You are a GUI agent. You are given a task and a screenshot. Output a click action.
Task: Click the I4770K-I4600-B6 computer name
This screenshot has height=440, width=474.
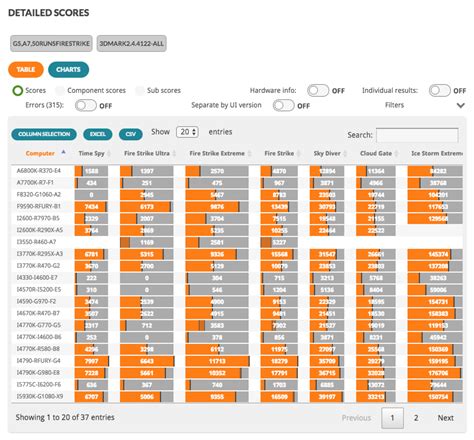[39, 337]
